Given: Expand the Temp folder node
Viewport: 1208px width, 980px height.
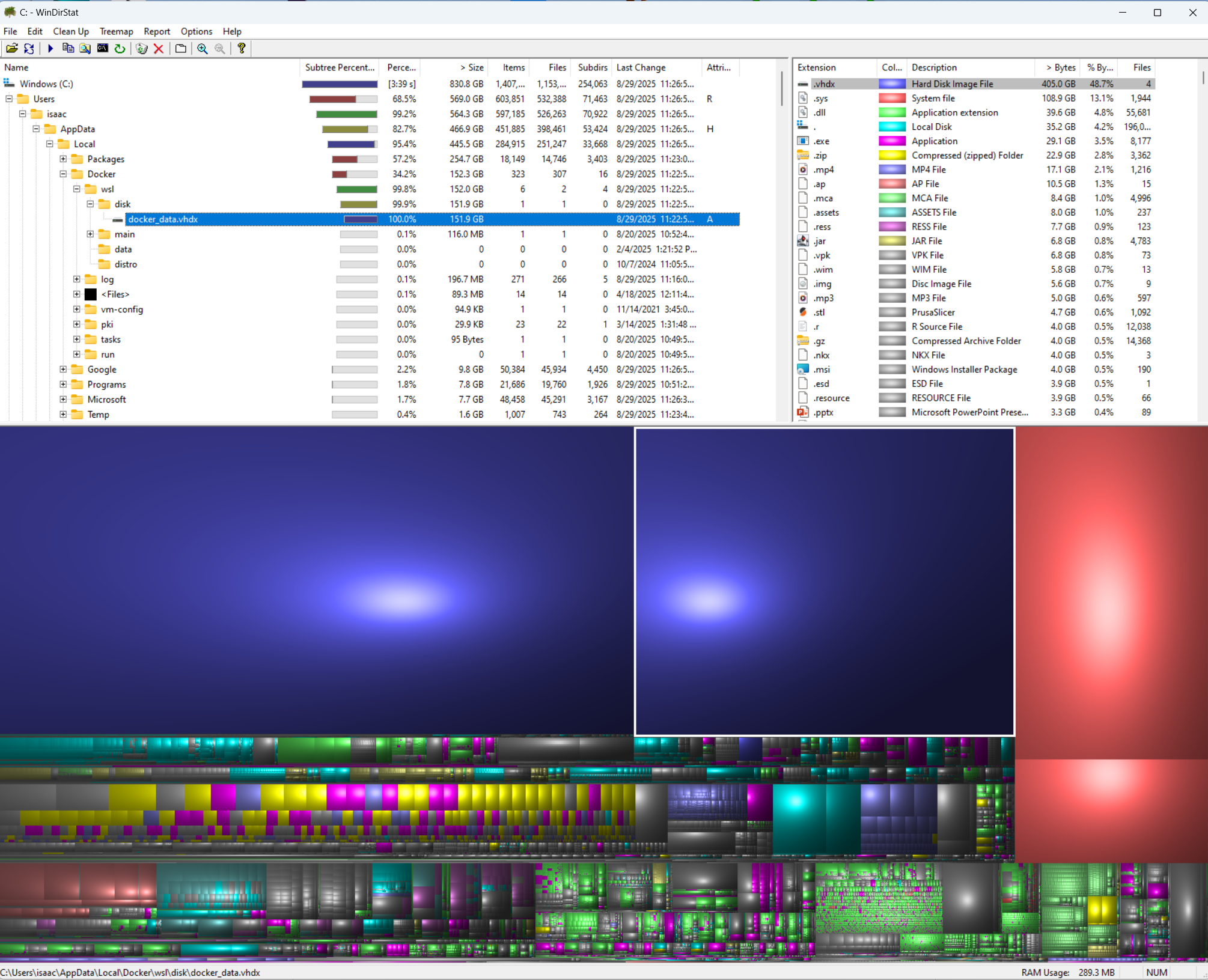Looking at the screenshot, I should coord(63,415).
